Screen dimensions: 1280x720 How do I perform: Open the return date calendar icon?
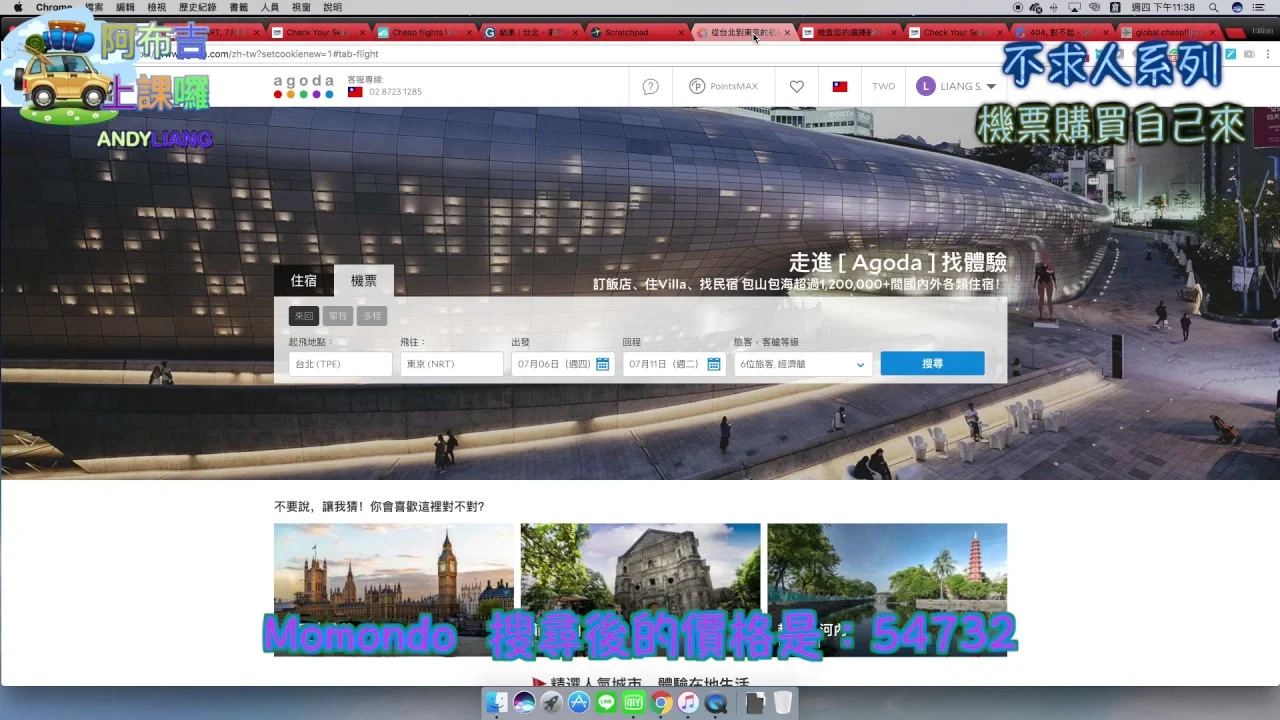click(714, 364)
